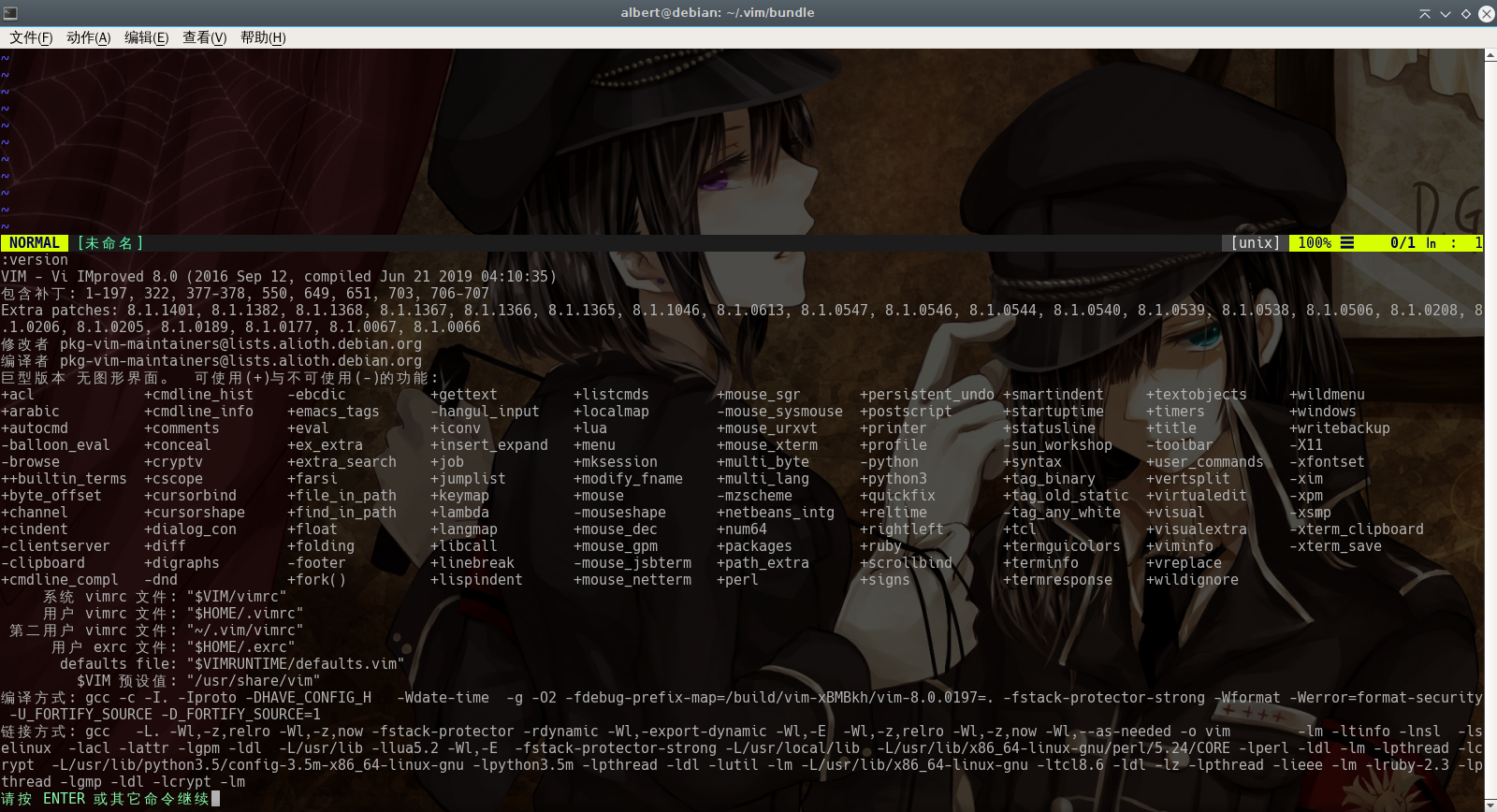
Task: Click the -python feature entry
Action: point(889,462)
